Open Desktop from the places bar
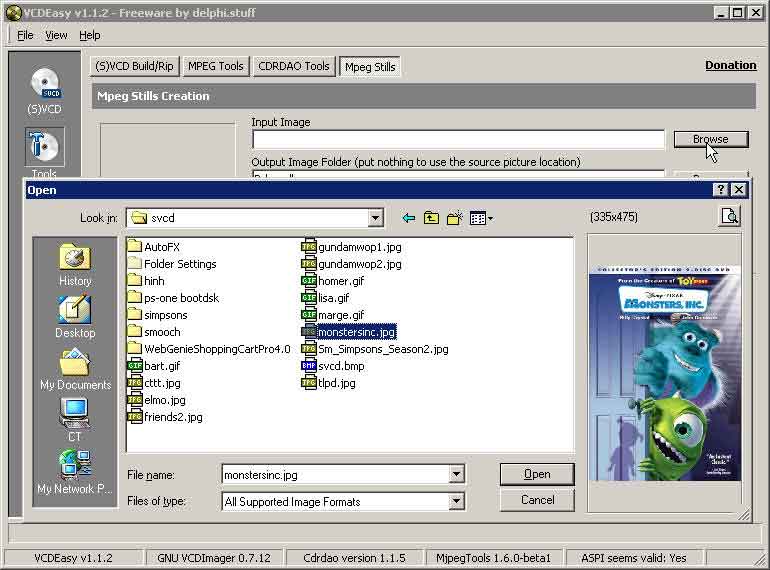Screen dimensions: 770x570 click(x=75, y=318)
